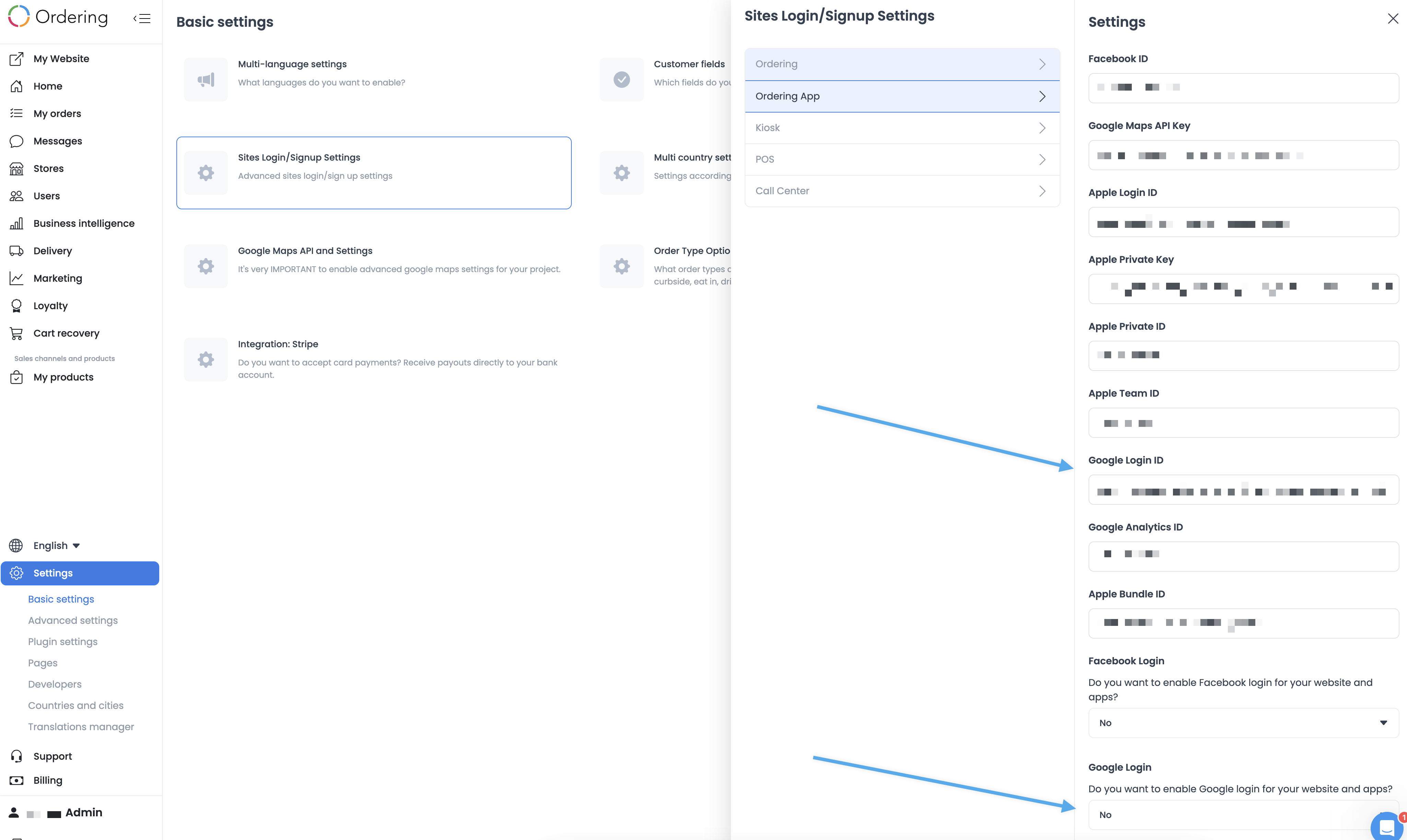This screenshot has width=1407, height=840.
Task: Click the Support headset icon
Action: [16, 756]
